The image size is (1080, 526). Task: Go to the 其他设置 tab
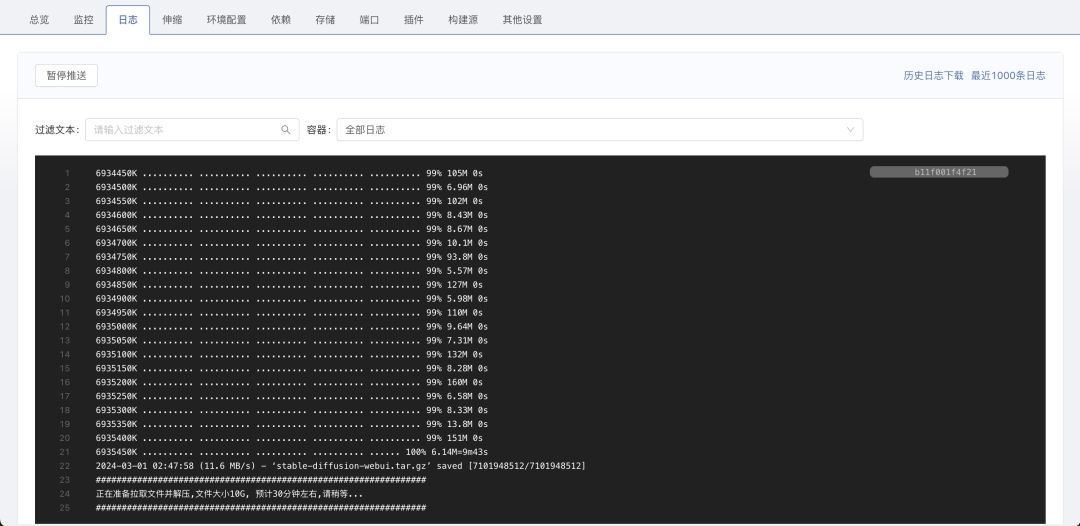coord(522,20)
